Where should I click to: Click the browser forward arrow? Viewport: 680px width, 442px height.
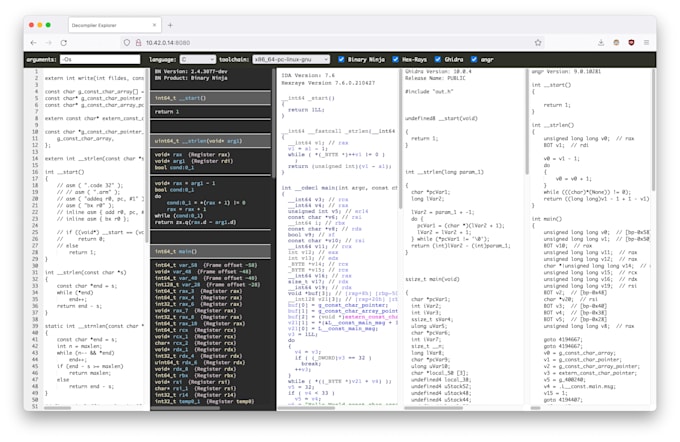point(49,43)
